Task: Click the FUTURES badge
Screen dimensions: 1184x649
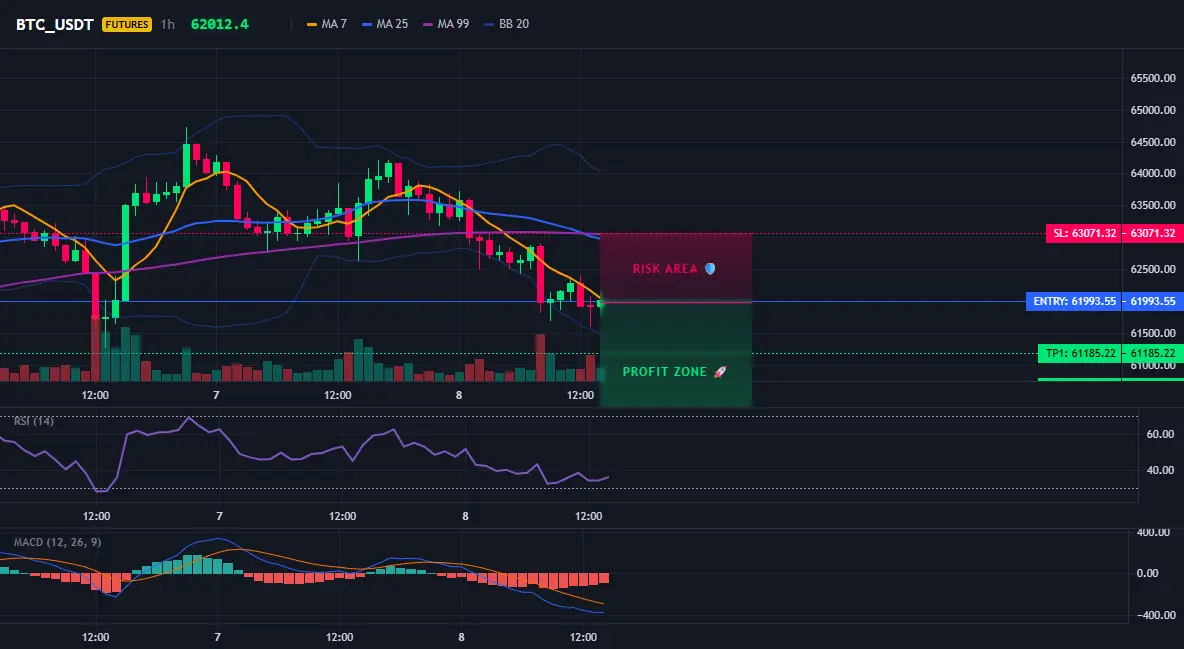Action: (127, 24)
